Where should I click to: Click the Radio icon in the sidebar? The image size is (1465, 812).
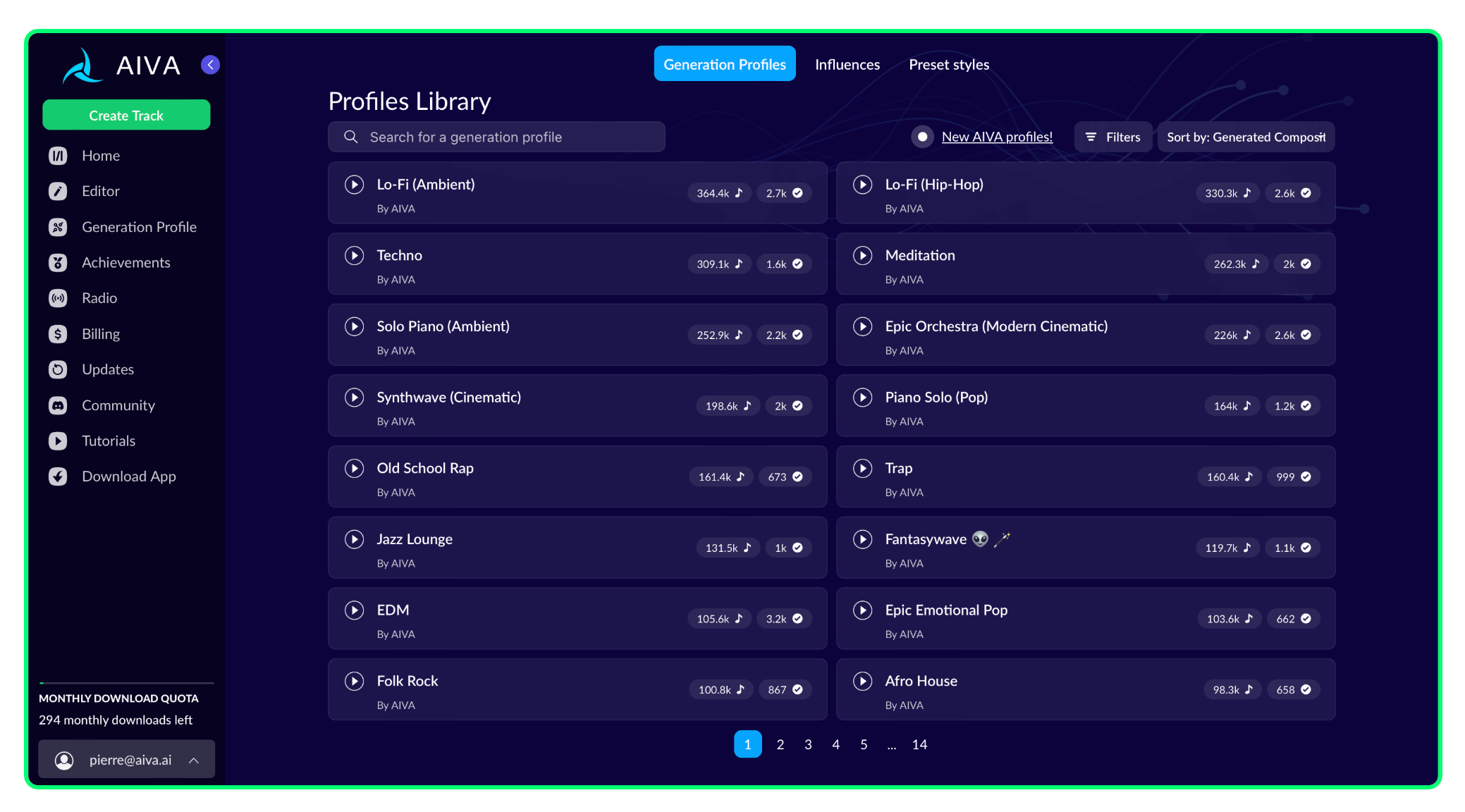pyautogui.click(x=58, y=298)
